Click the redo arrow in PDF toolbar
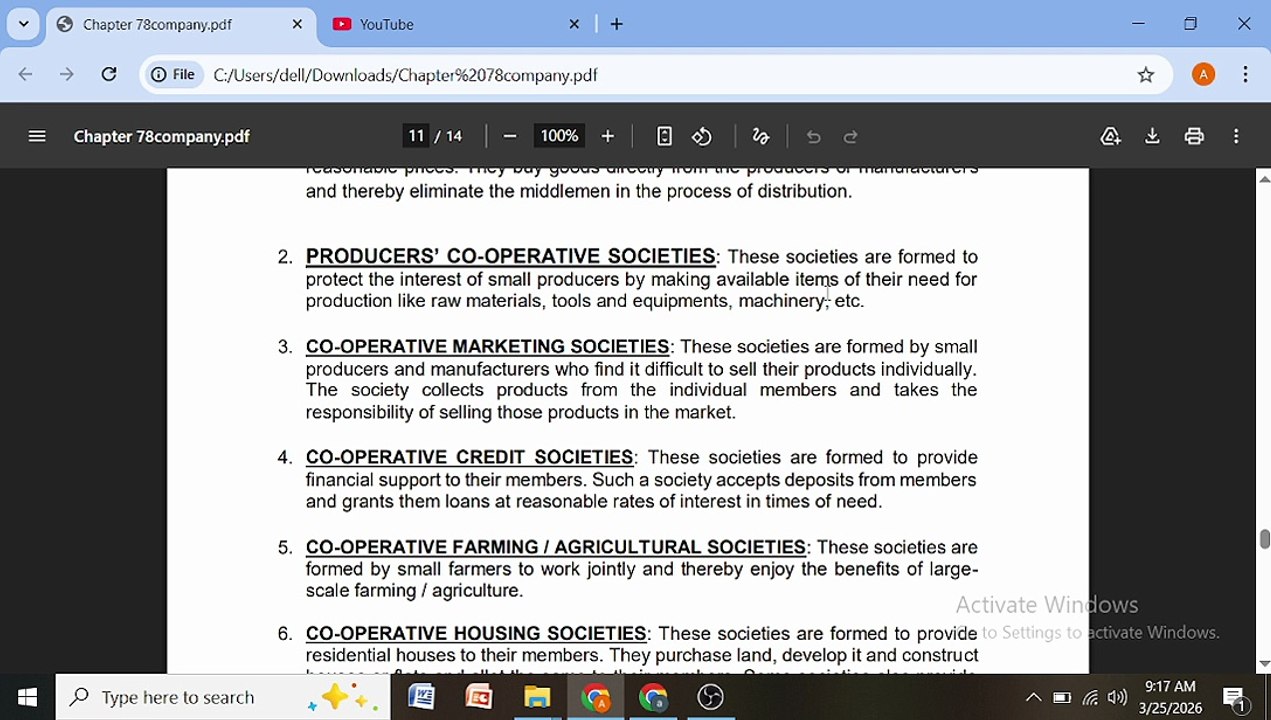Image resolution: width=1271 pixels, height=720 pixels. point(851,136)
